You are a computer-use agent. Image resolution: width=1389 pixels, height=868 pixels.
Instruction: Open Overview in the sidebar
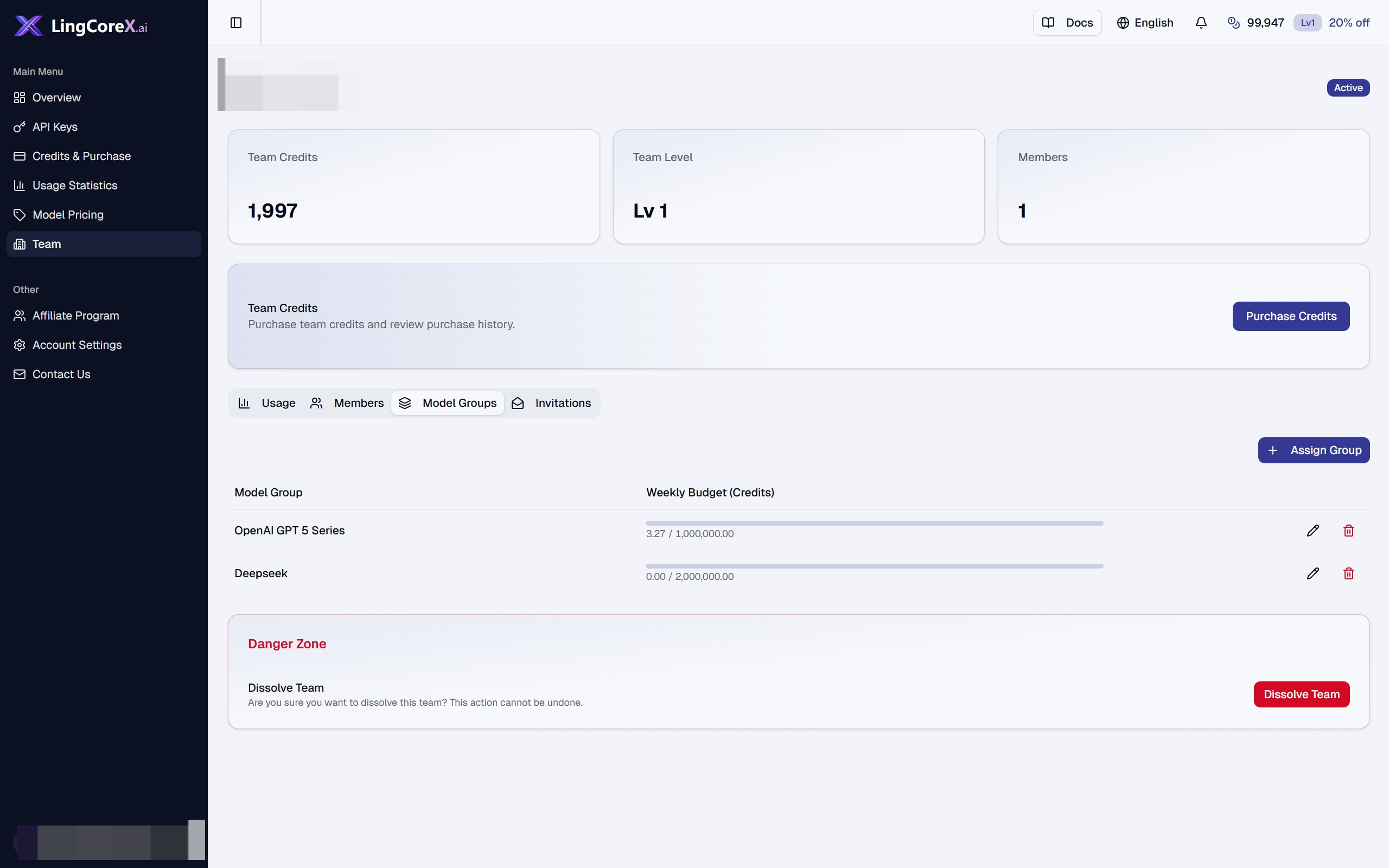pos(104,98)
